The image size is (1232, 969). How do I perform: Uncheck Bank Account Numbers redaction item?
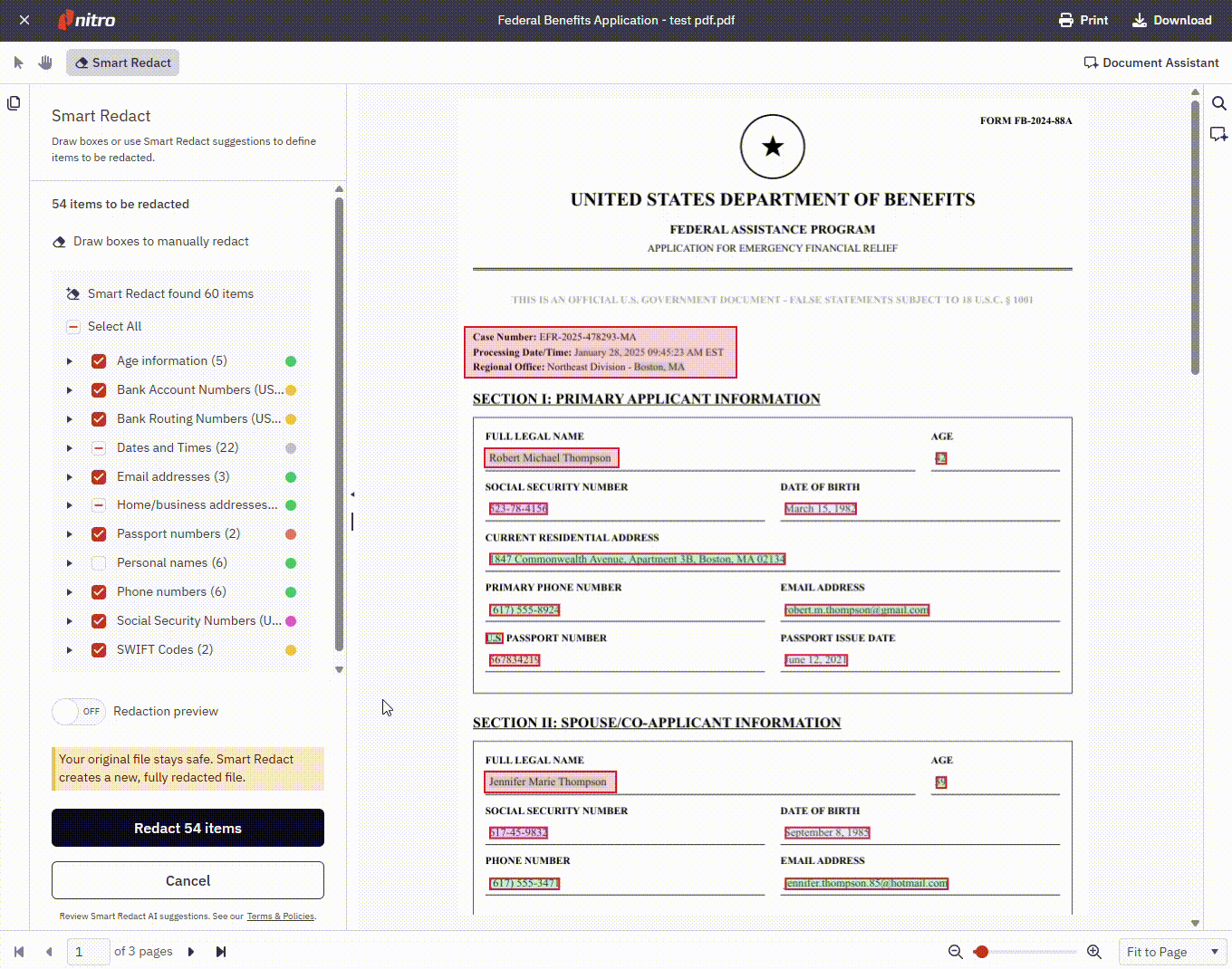click(98, 389)
